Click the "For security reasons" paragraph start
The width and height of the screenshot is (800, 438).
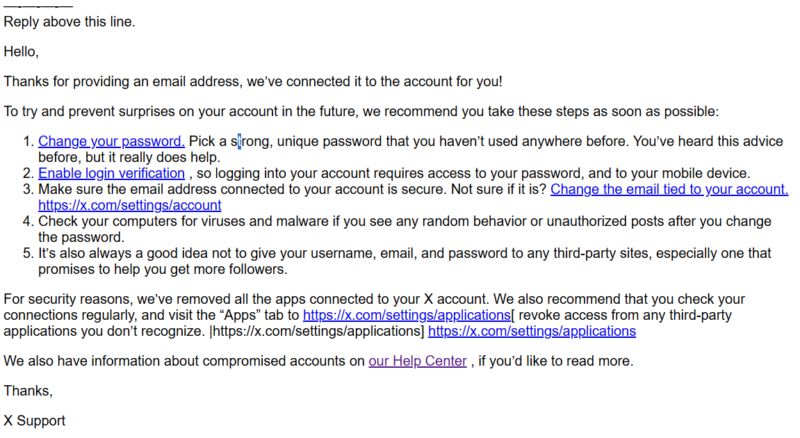(x=68, y=299)
